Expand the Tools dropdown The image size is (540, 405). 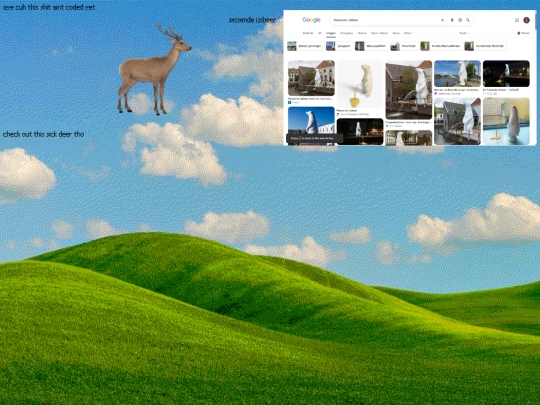[x=464, y=33]
